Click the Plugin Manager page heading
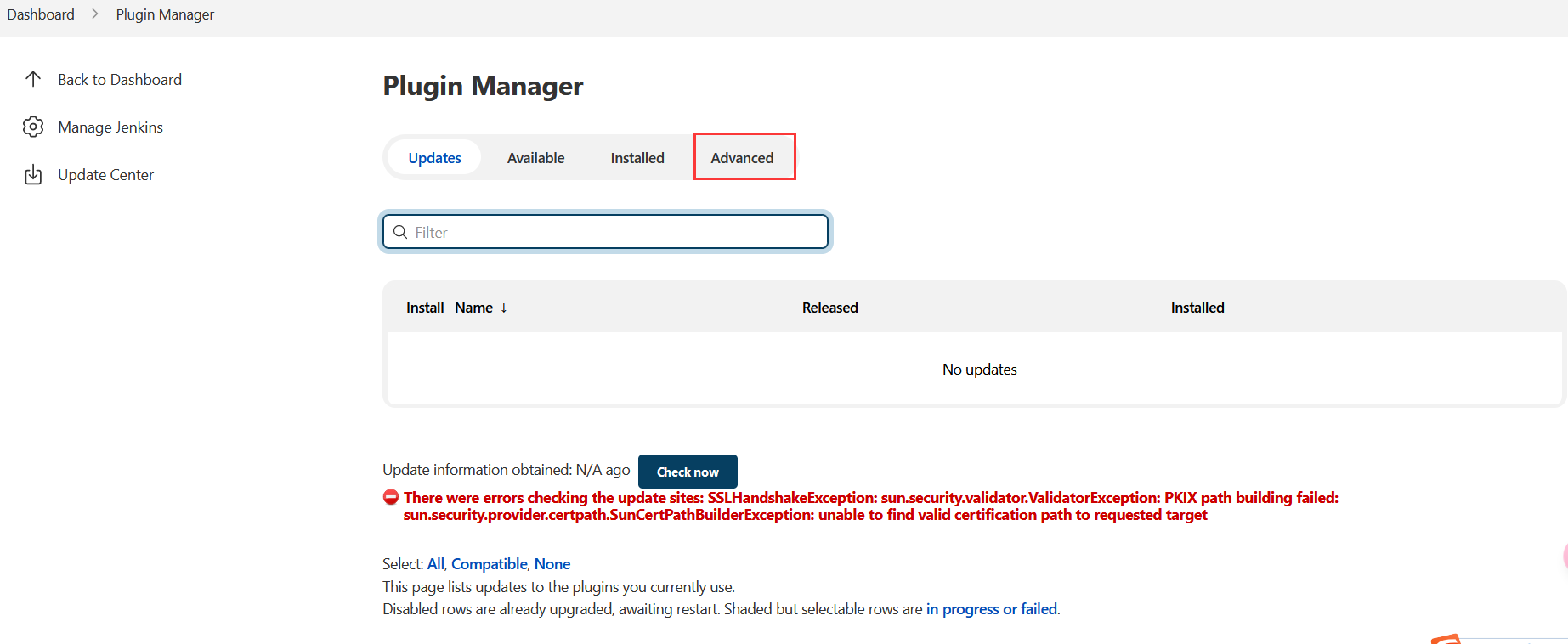Screen dimensions: 1568x644 (x=483, y=86)
